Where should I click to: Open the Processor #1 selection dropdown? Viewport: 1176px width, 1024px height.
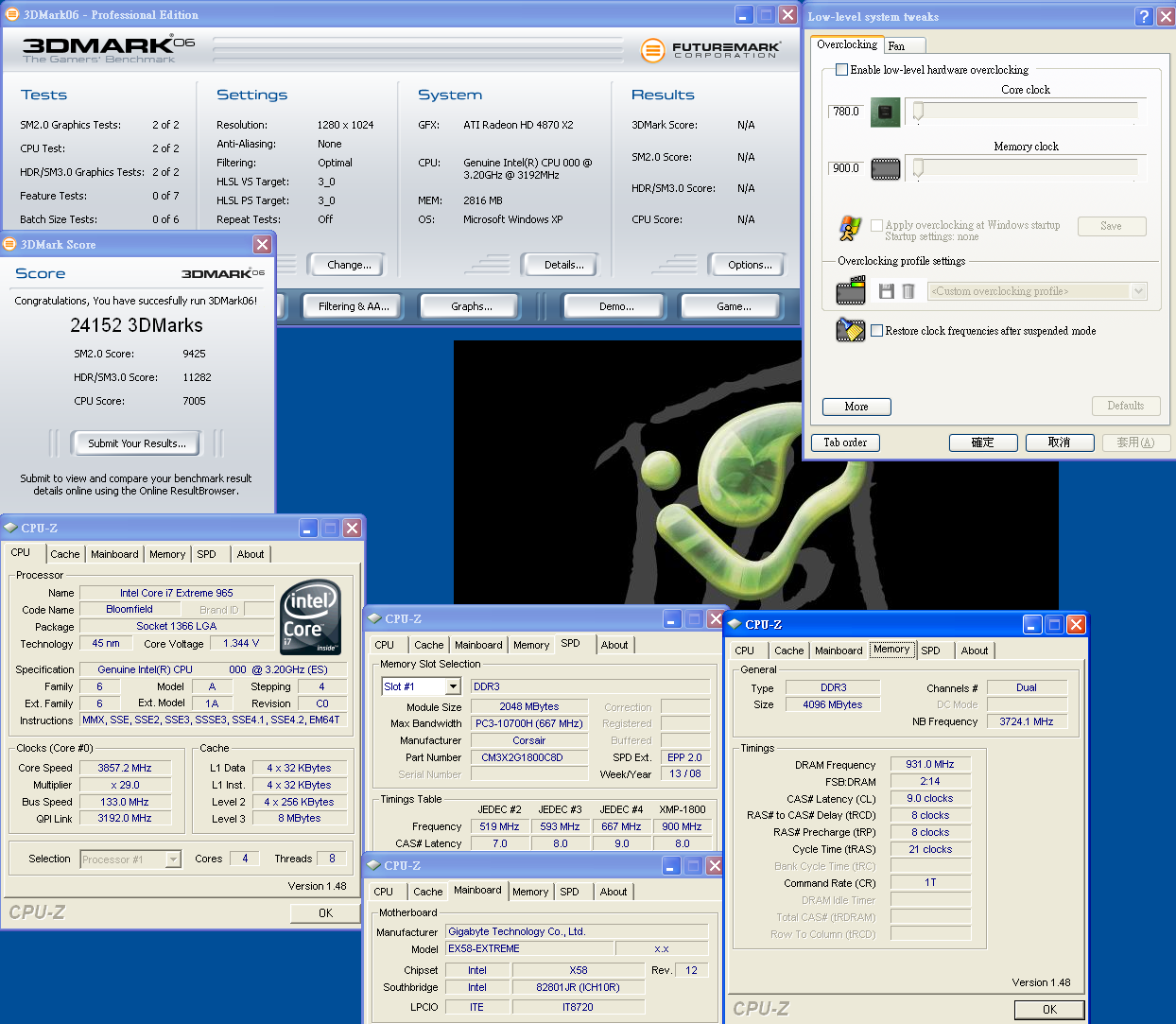[173, 859]
